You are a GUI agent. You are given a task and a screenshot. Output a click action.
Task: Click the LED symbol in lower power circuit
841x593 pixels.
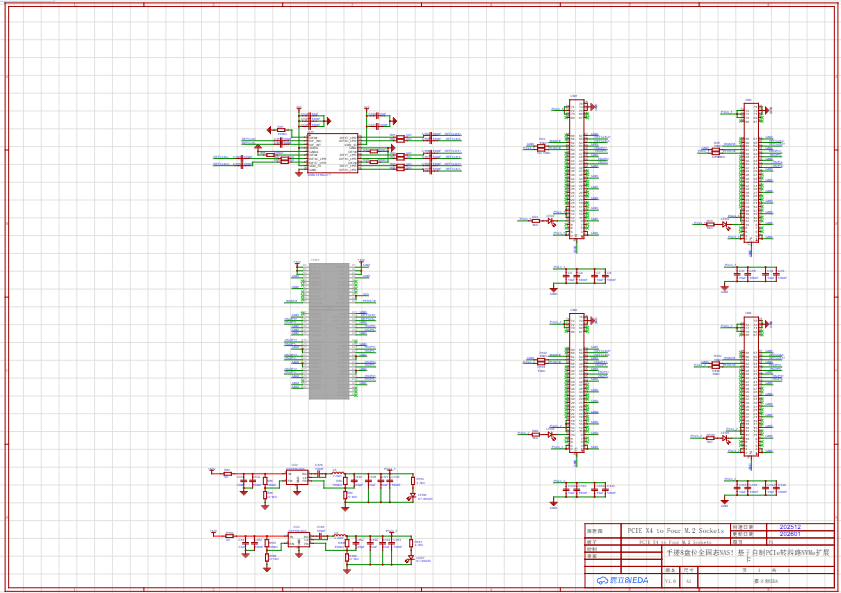(411, 558)
